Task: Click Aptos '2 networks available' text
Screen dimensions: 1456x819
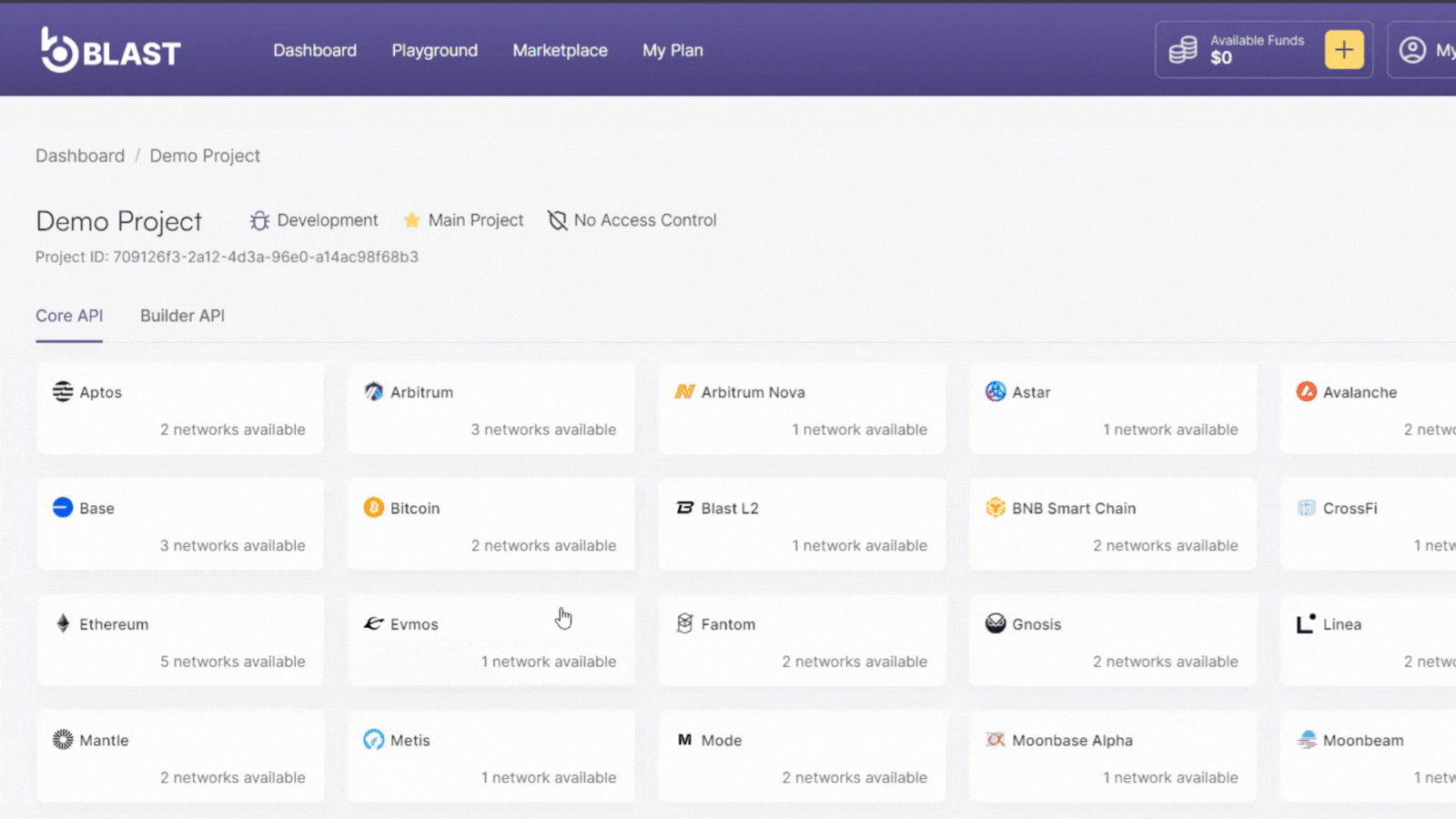Action: click(x=233, y=430)
